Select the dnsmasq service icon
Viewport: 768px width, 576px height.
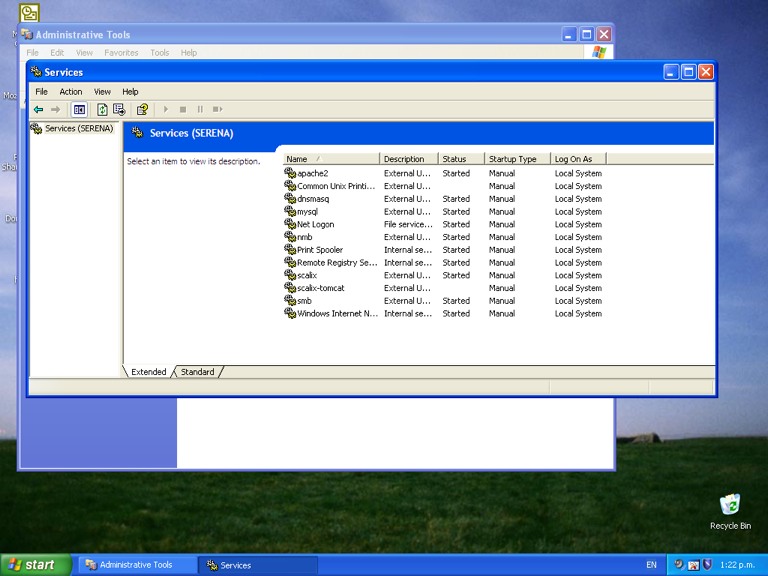290,198
